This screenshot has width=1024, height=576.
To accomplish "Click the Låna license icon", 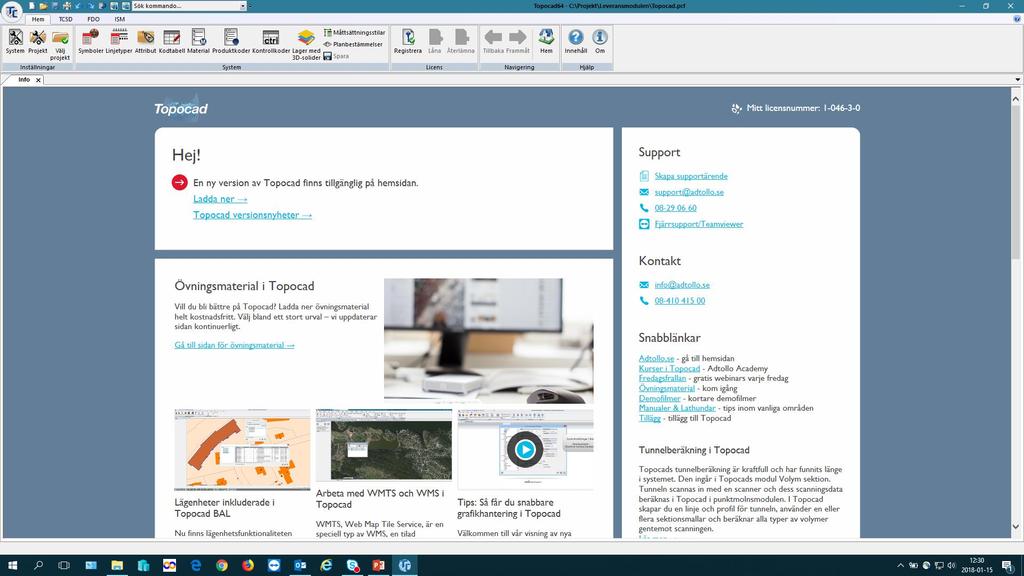I will 434,42.
